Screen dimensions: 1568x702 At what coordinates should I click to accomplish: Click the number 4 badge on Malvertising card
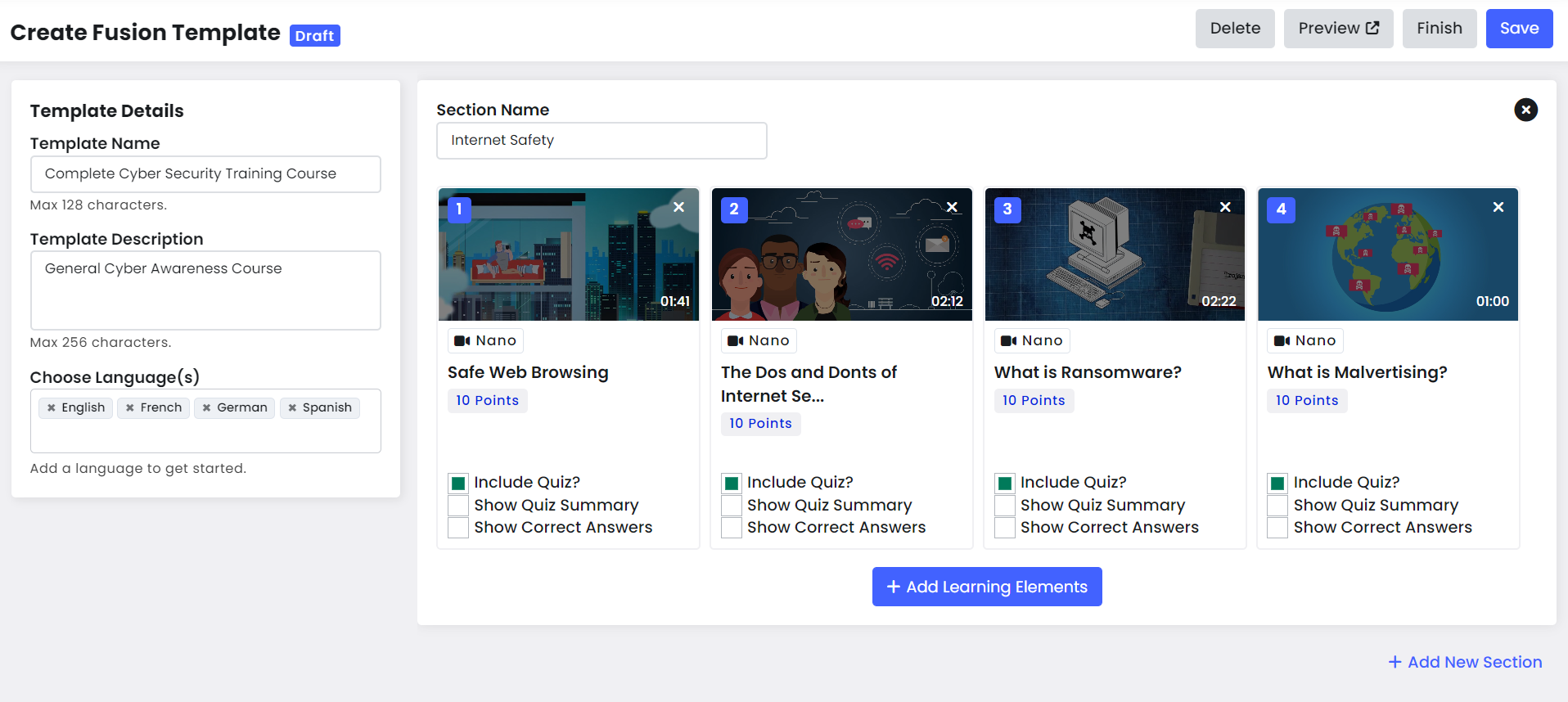[x=1281, y=209]
